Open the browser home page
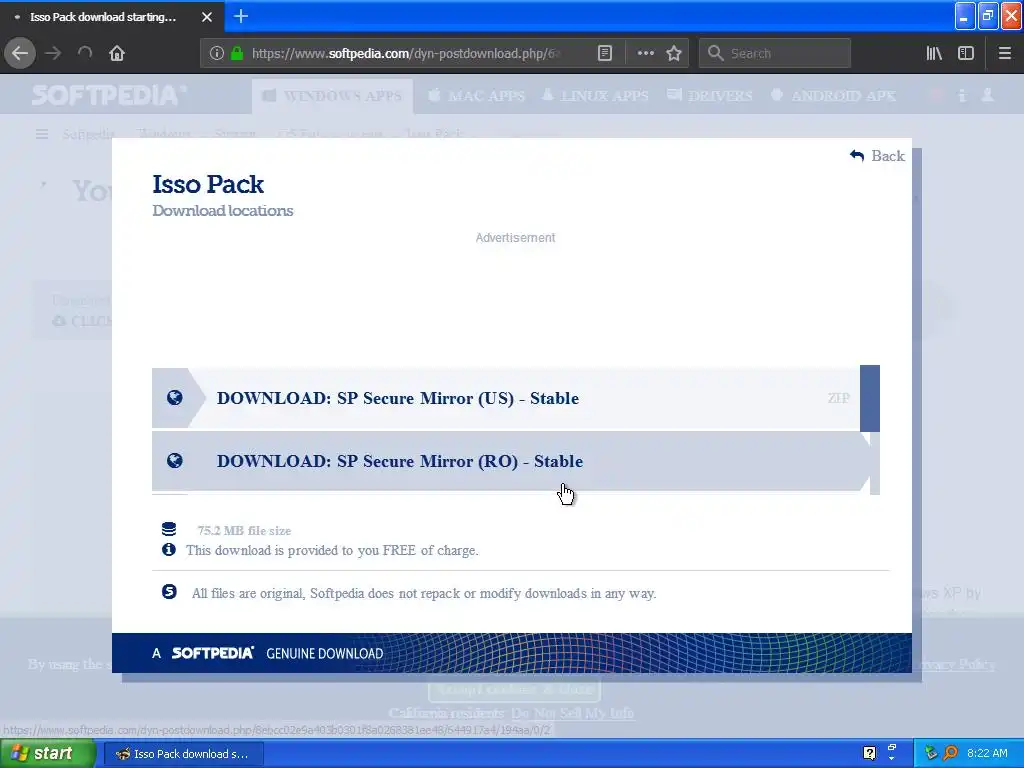The width and height of the screenshot is (1024, 768). [x=117, y=54]
